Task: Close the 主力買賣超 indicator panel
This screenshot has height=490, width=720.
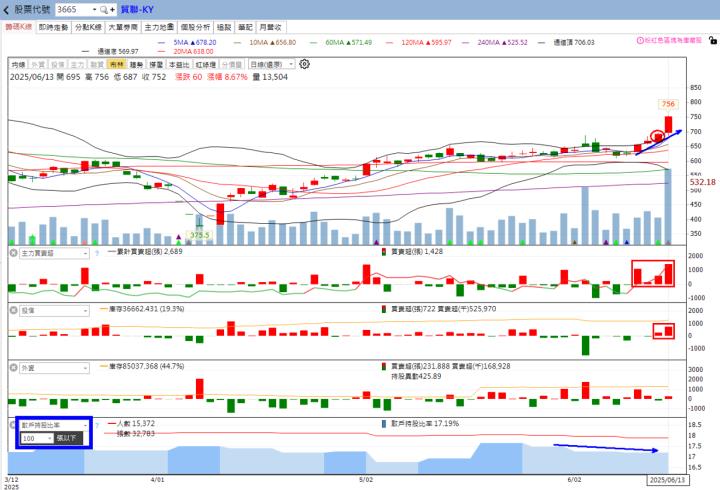Action: tap(13, 253)
